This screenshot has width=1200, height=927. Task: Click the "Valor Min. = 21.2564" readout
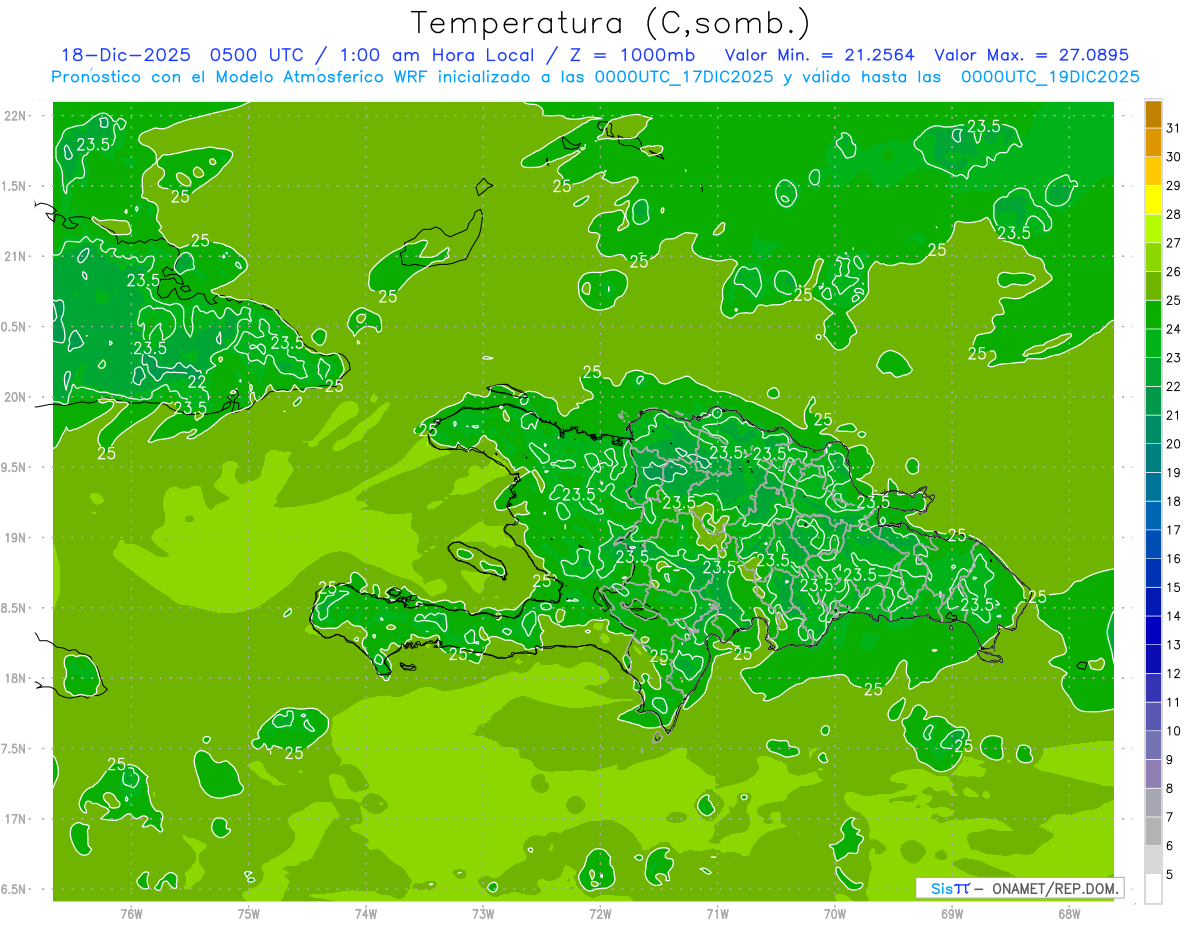coord(819,55)
